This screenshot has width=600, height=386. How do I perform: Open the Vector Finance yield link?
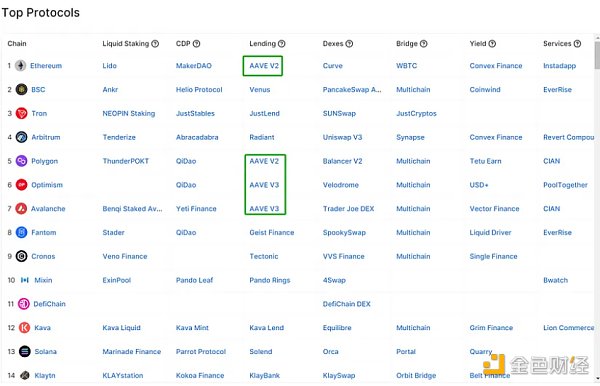[494, 208]
